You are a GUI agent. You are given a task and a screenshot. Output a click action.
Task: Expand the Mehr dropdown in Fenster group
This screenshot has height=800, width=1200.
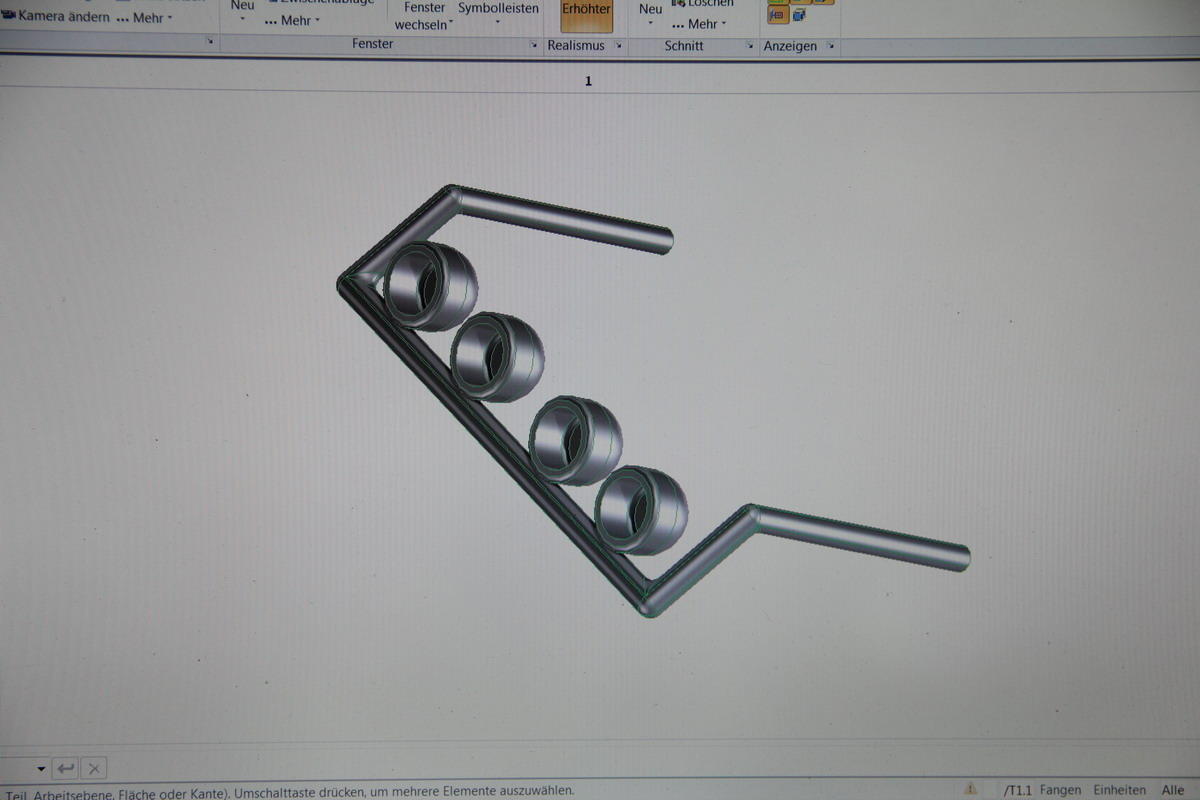click(x=292, y=20)
